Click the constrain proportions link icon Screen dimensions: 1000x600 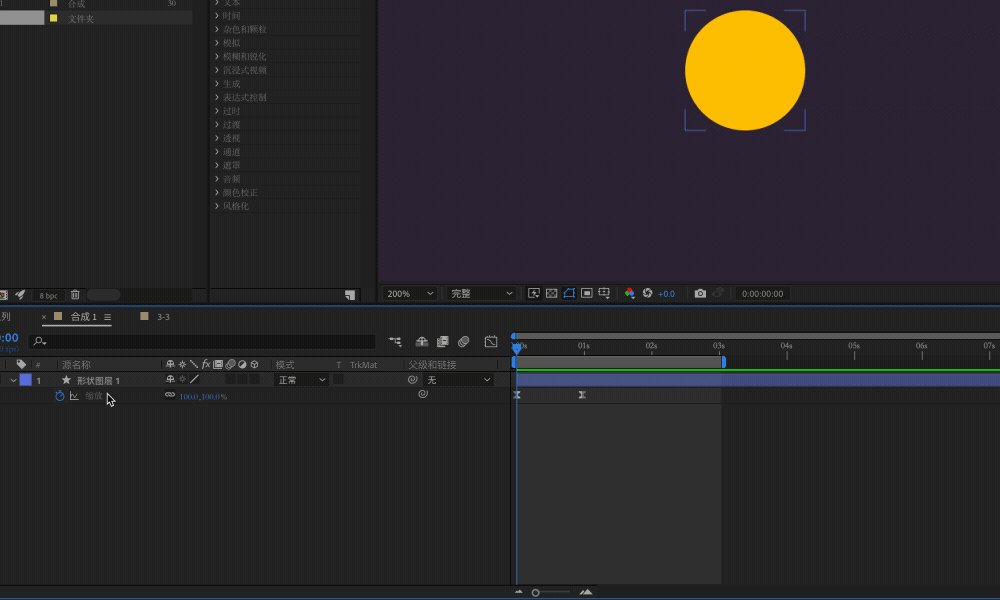coord(170,395)
